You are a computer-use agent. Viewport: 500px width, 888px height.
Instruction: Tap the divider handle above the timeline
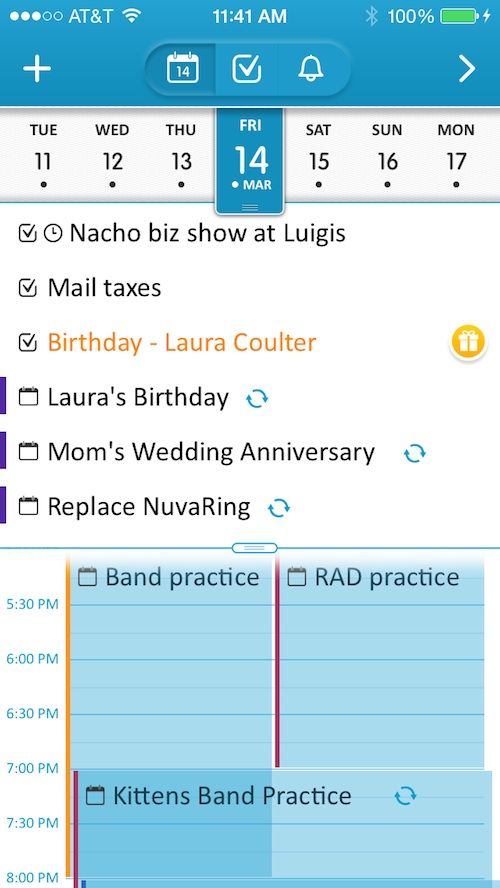point(254,548)
